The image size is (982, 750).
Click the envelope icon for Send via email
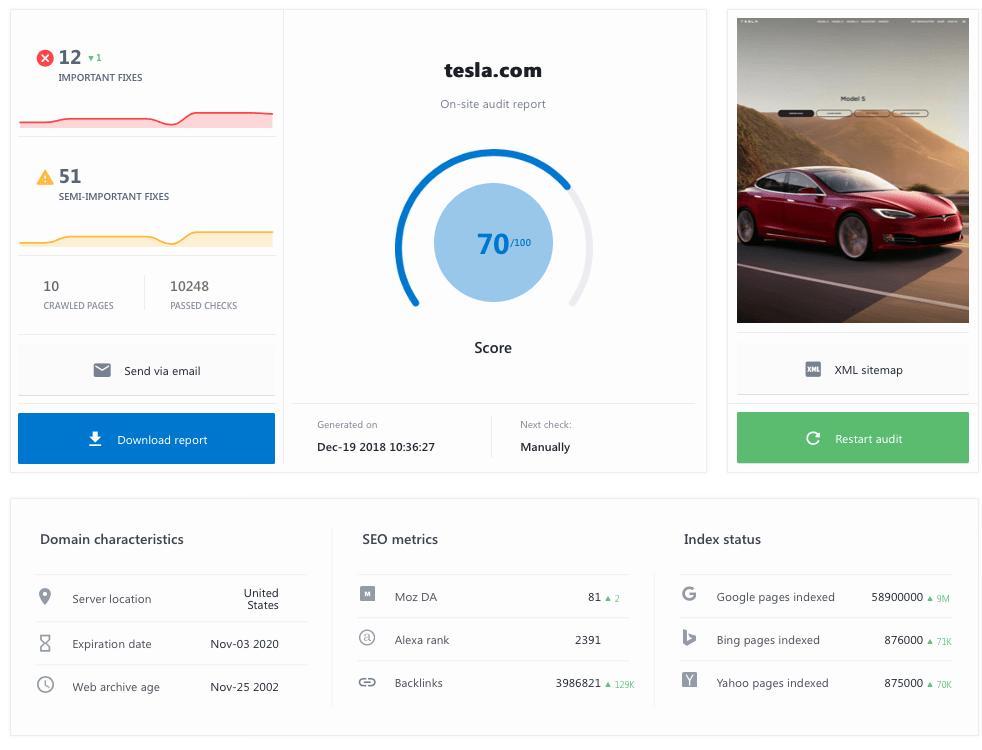pos(102,370)
